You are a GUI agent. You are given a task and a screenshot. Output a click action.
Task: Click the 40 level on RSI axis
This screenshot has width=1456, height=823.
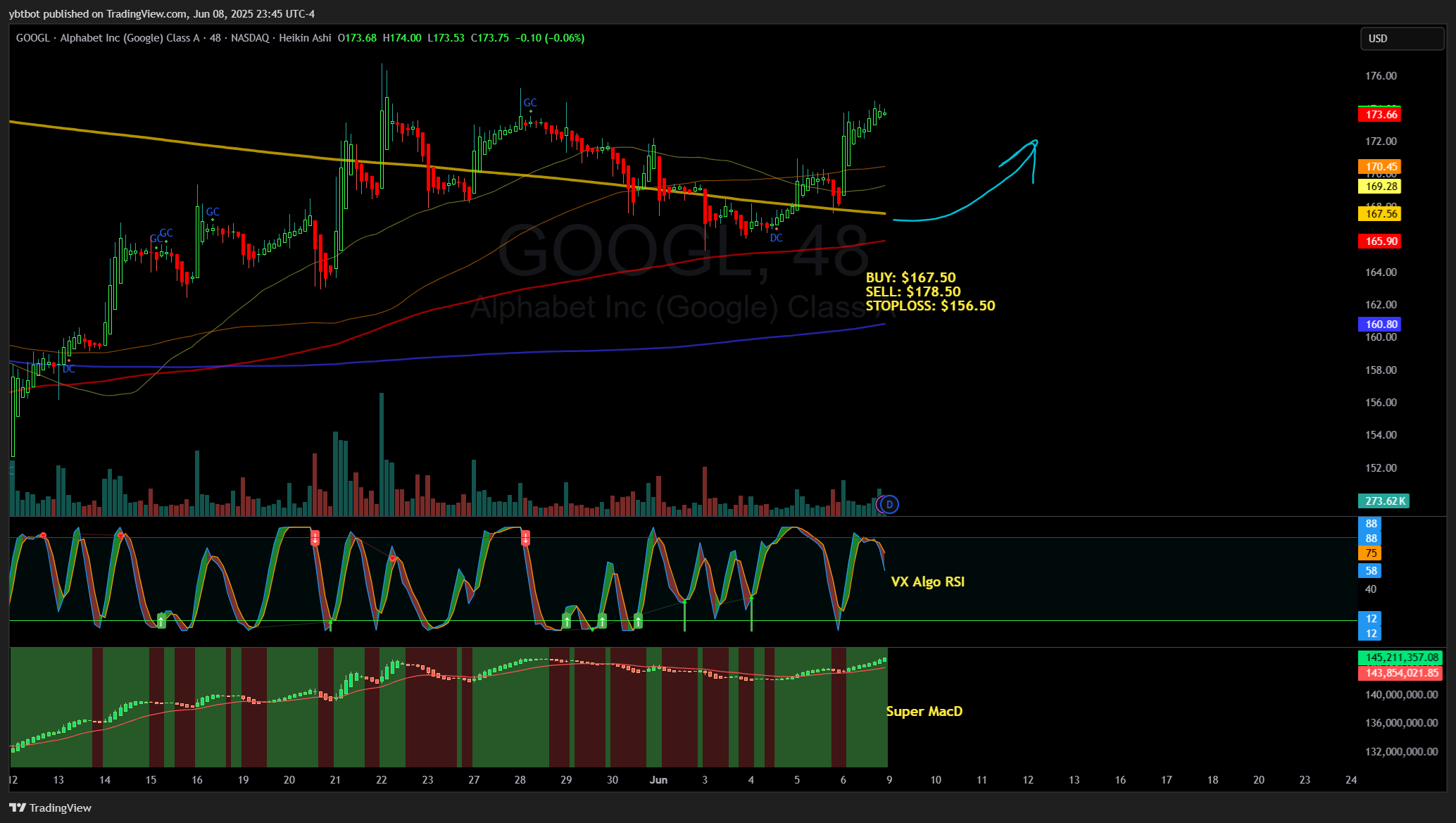click(1371, 589)
